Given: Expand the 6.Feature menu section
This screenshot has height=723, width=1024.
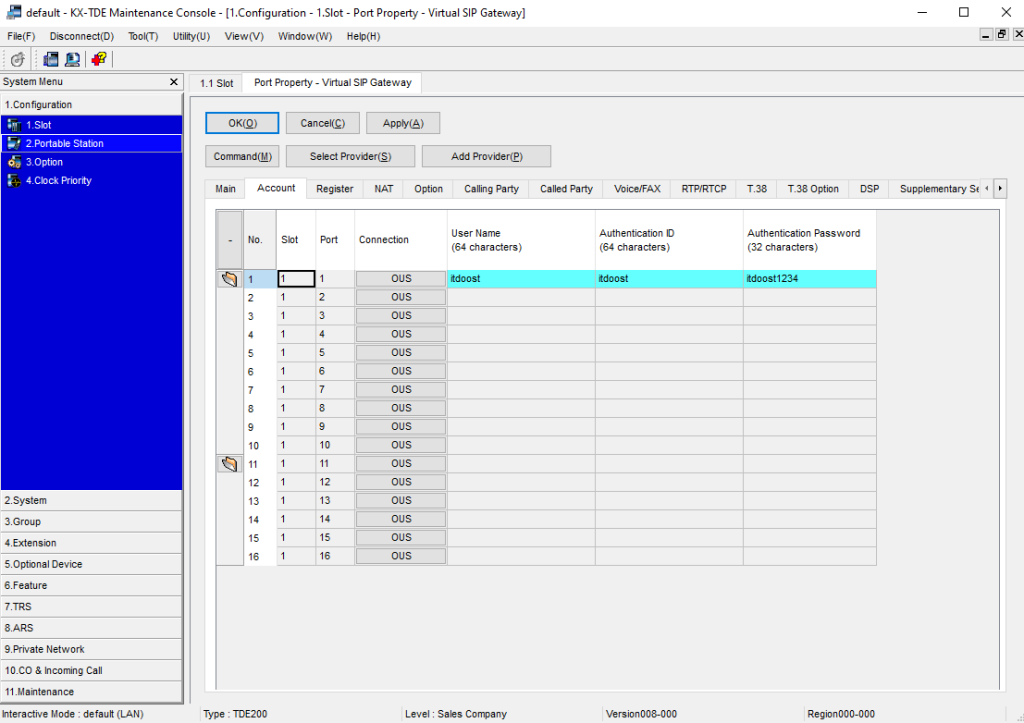Looking at the screenshot, I should 91,585.
